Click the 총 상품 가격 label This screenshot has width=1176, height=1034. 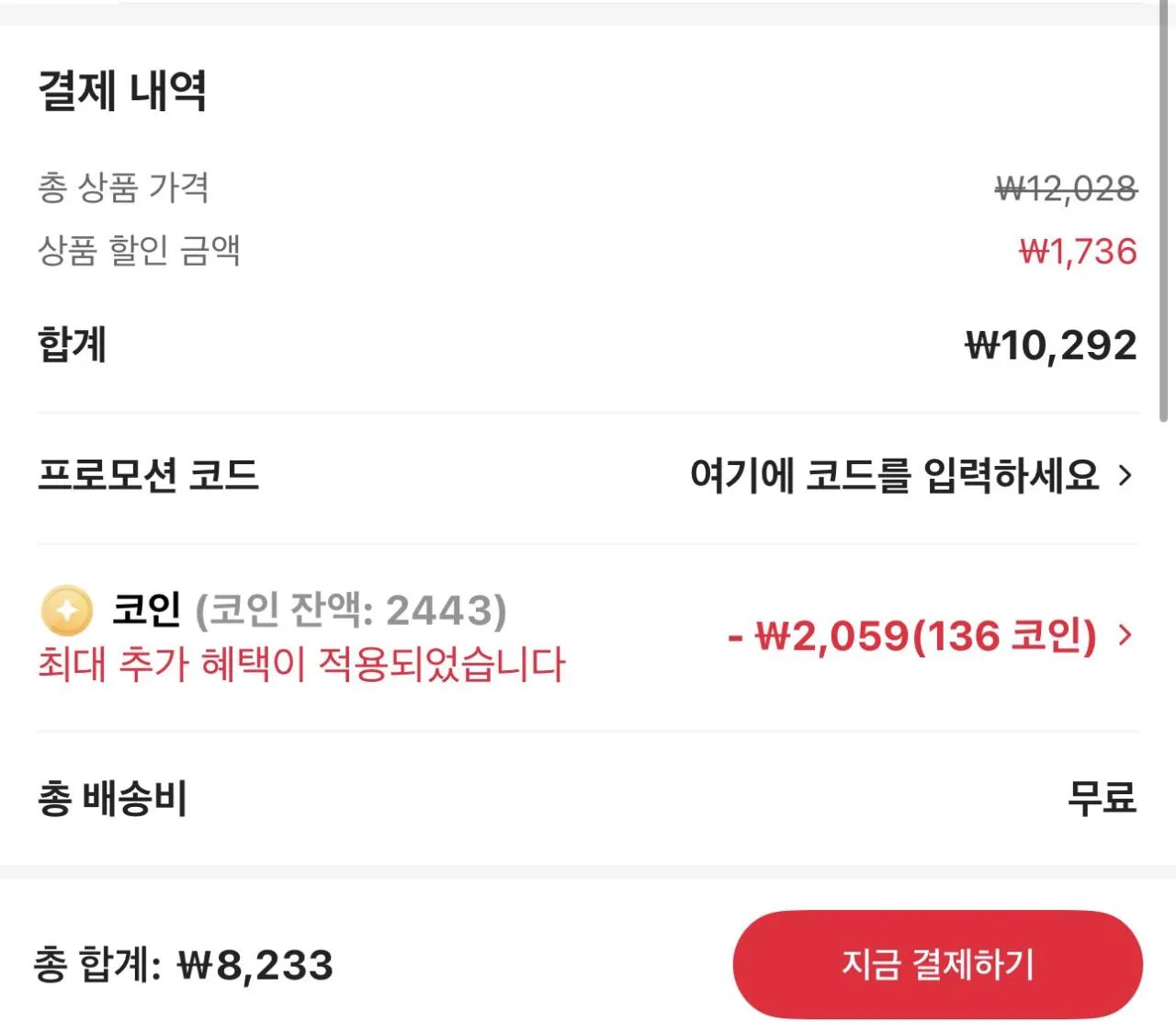point(123,187)
